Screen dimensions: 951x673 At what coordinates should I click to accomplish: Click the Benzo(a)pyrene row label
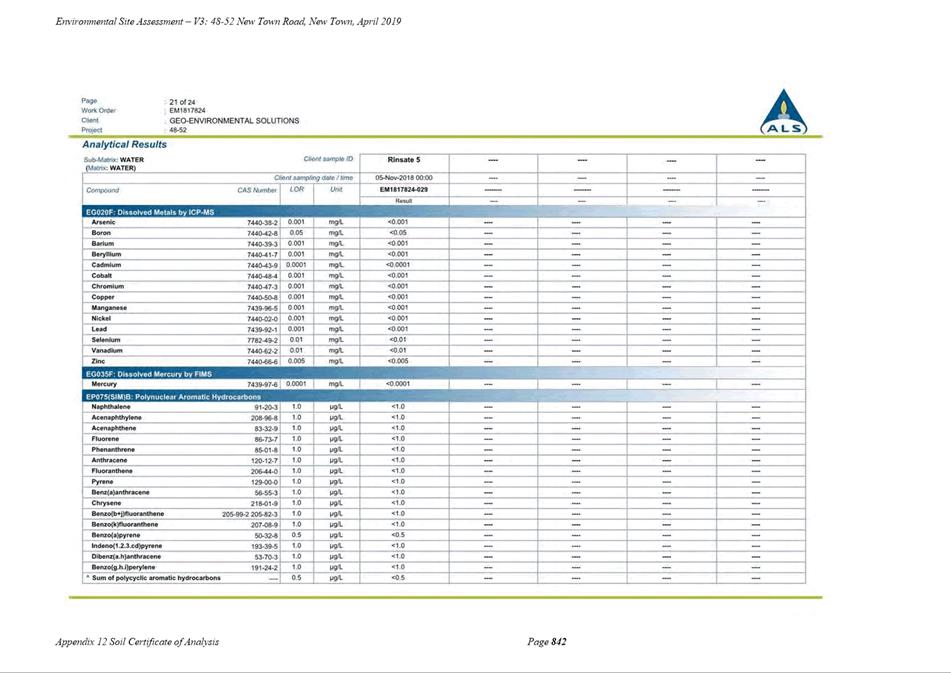[115, 535]
